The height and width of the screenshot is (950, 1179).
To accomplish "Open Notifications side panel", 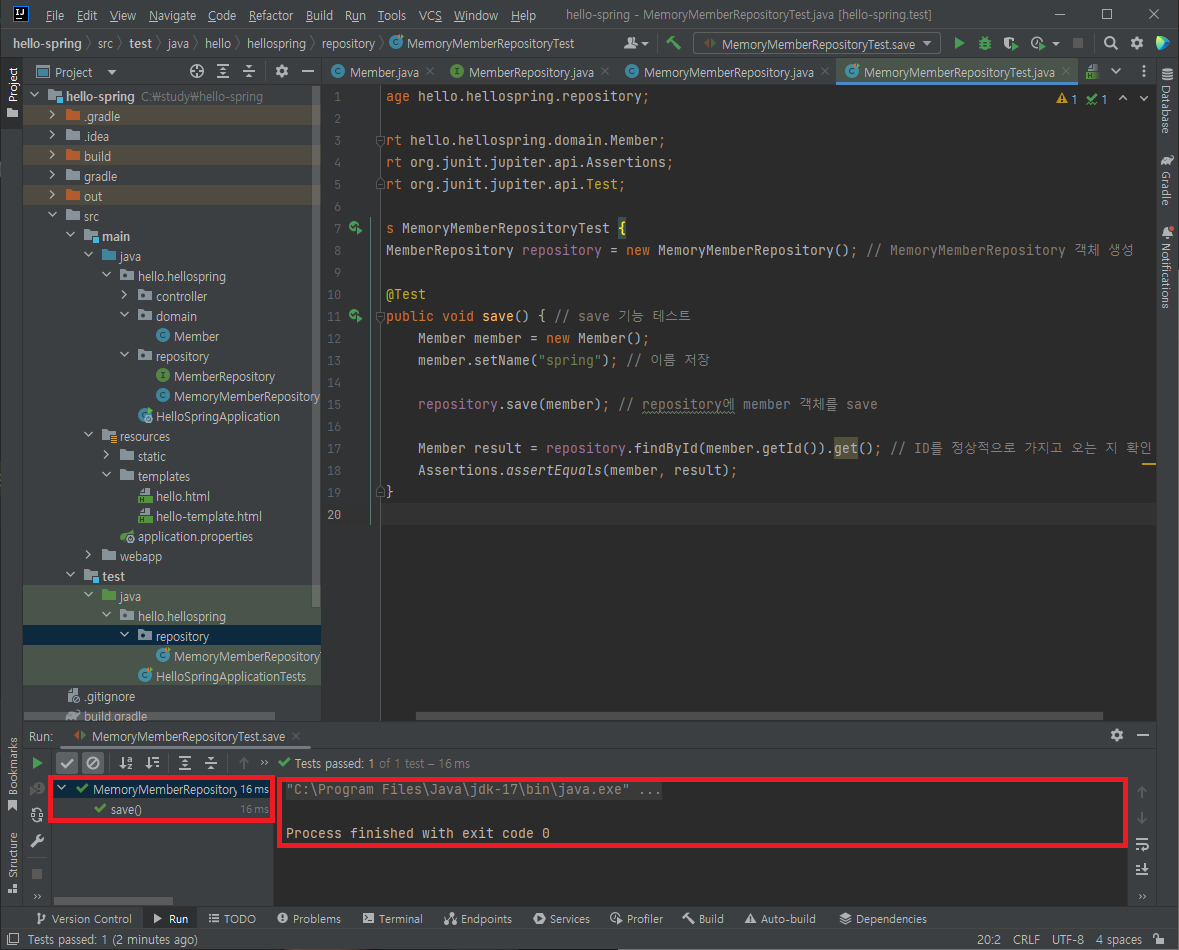I will click(1166, 267).
